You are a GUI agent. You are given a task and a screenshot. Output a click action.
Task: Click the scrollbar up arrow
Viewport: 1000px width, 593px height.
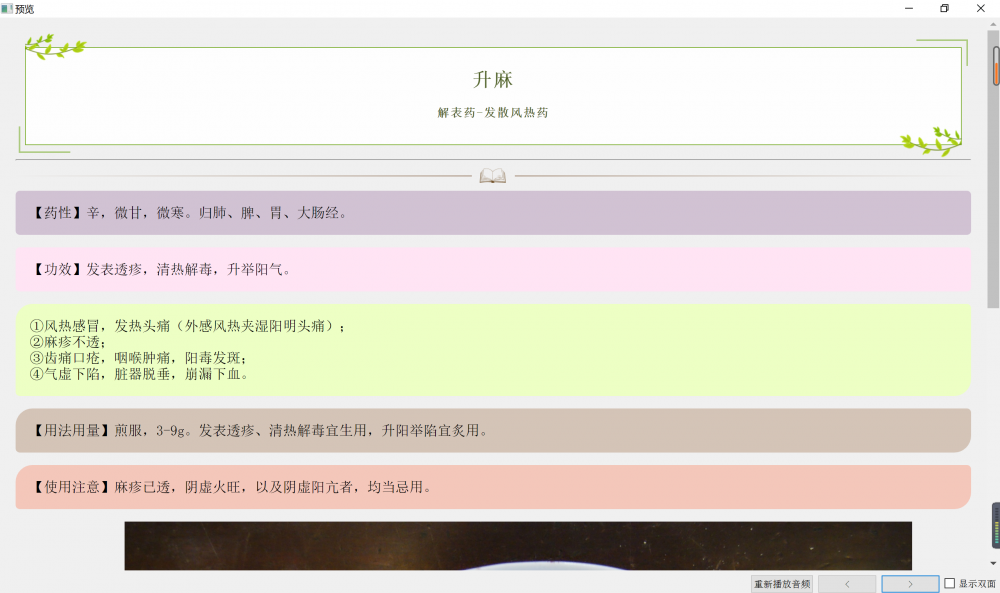pyautogui.click(x=994, y=24)
